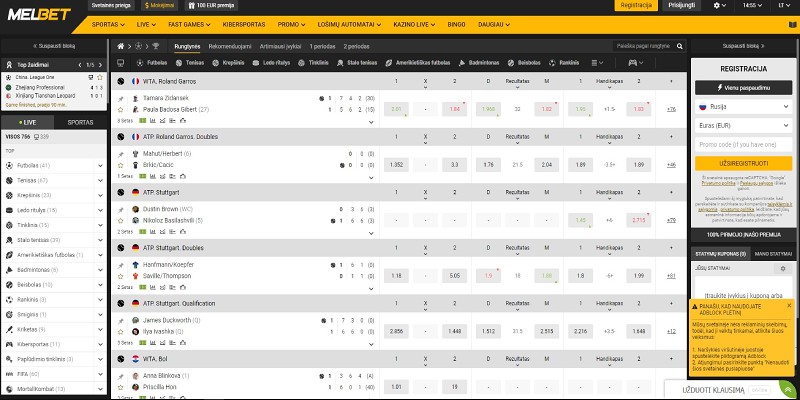
Task: Star the China League One top game
Action: 99,76
